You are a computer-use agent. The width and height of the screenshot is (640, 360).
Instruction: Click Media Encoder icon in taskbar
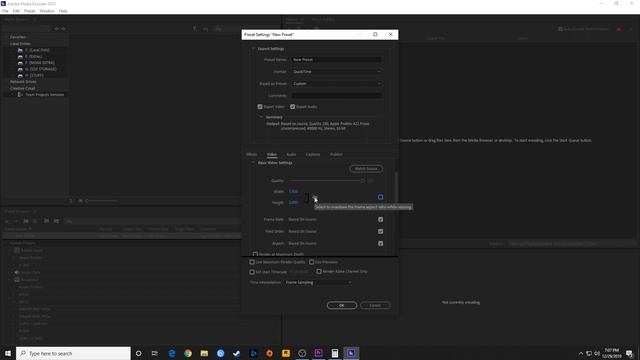(351, 353)
